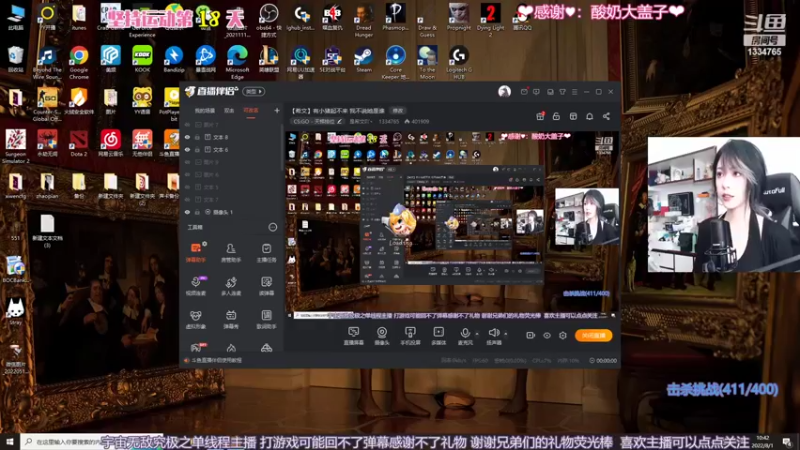Open stream settings gear beside 关闭直播
The image size is (800, 450).
(x=563, y=335)
